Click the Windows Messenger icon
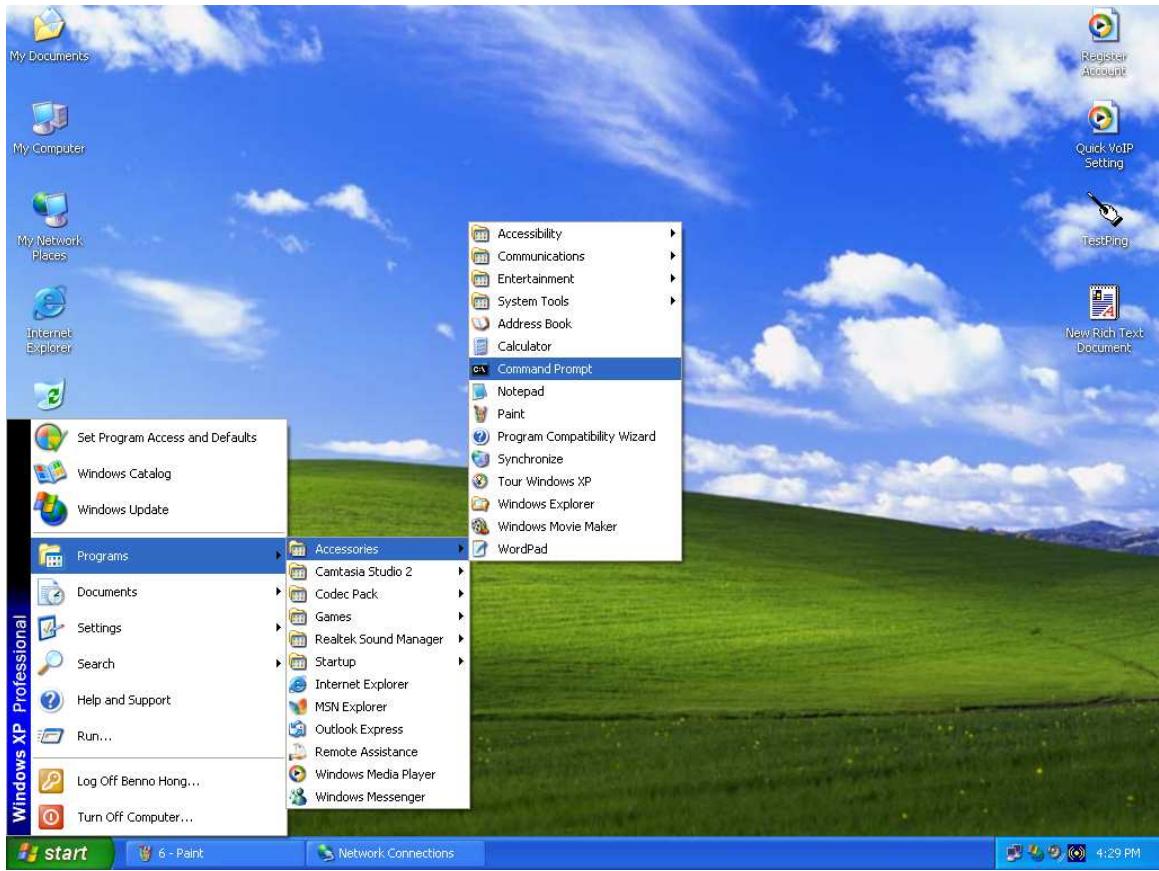Image resolution: width=1159 pixels, height=871 pixels. 298,797
